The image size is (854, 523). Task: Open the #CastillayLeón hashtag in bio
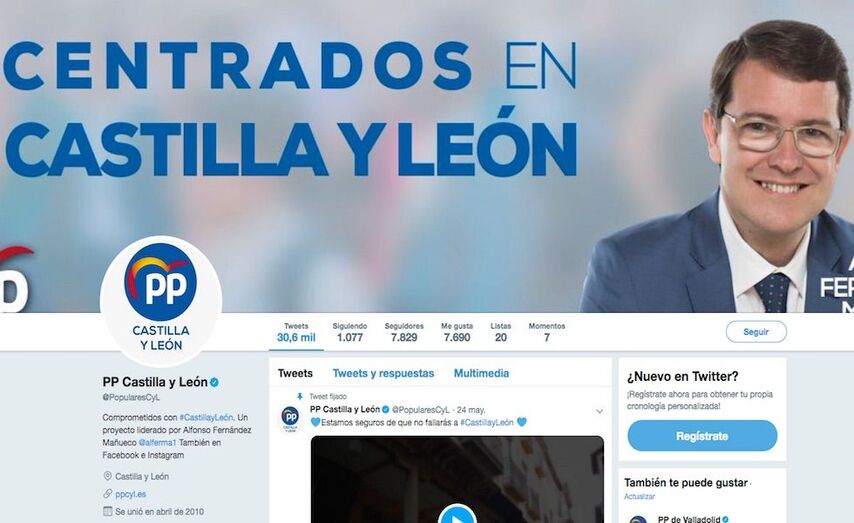coord(206,417)
